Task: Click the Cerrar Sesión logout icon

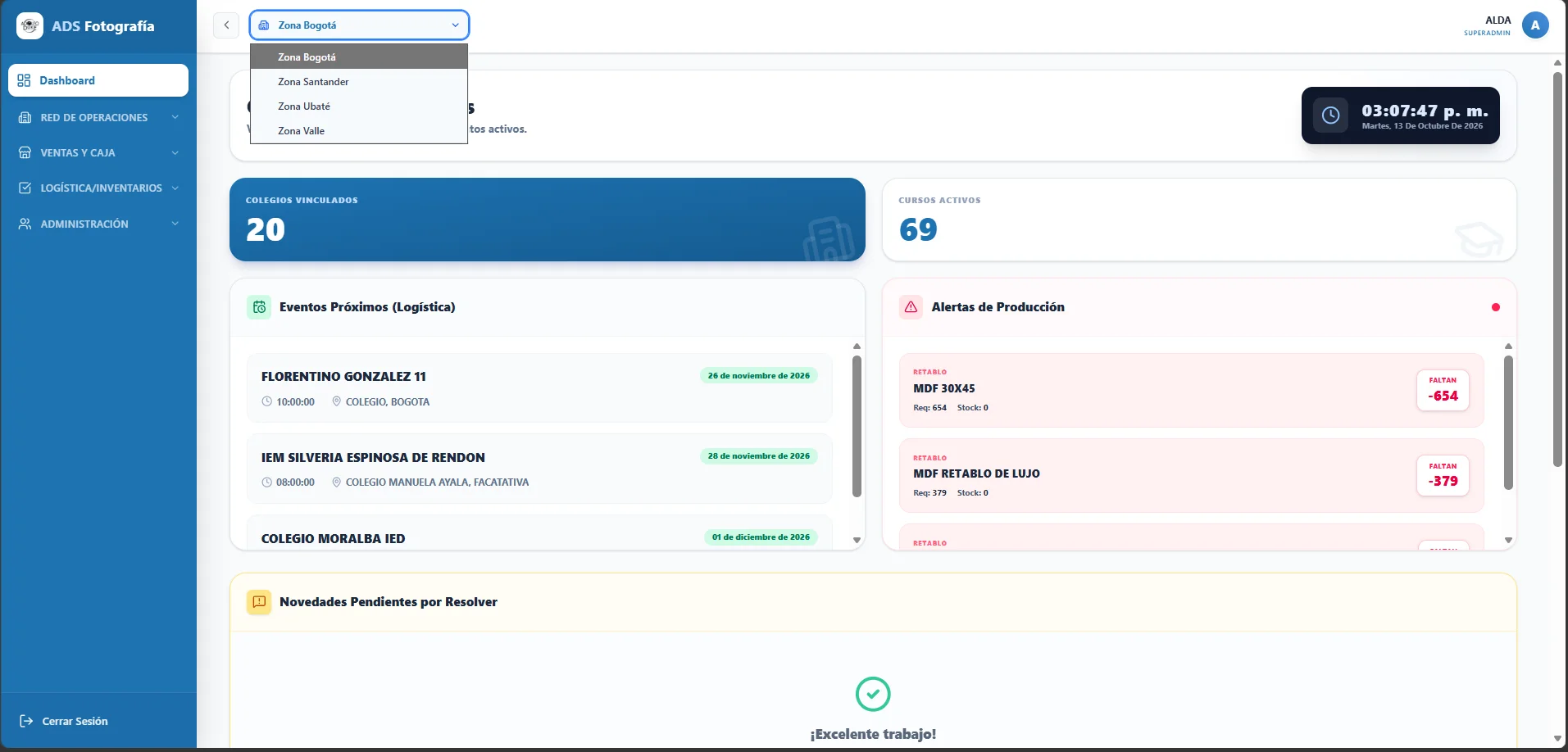Action: 26,721
